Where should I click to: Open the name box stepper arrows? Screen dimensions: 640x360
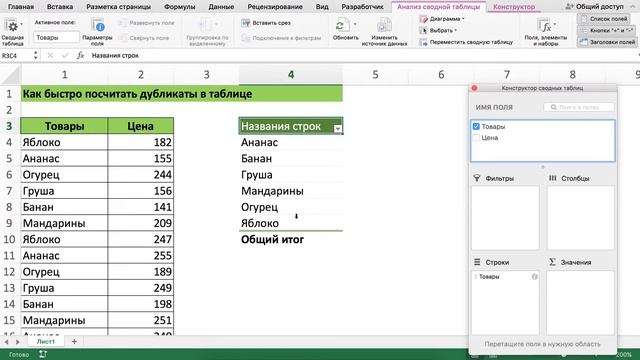pyautogui.click(x=36, y=56)
